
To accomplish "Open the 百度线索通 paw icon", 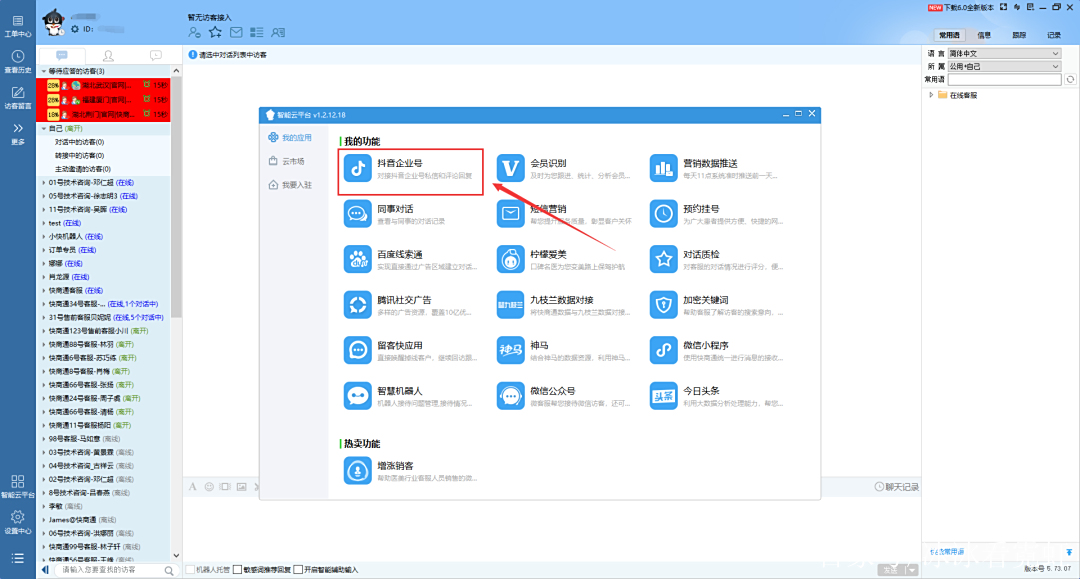I will pyautogui.click(x=357, y=259).
